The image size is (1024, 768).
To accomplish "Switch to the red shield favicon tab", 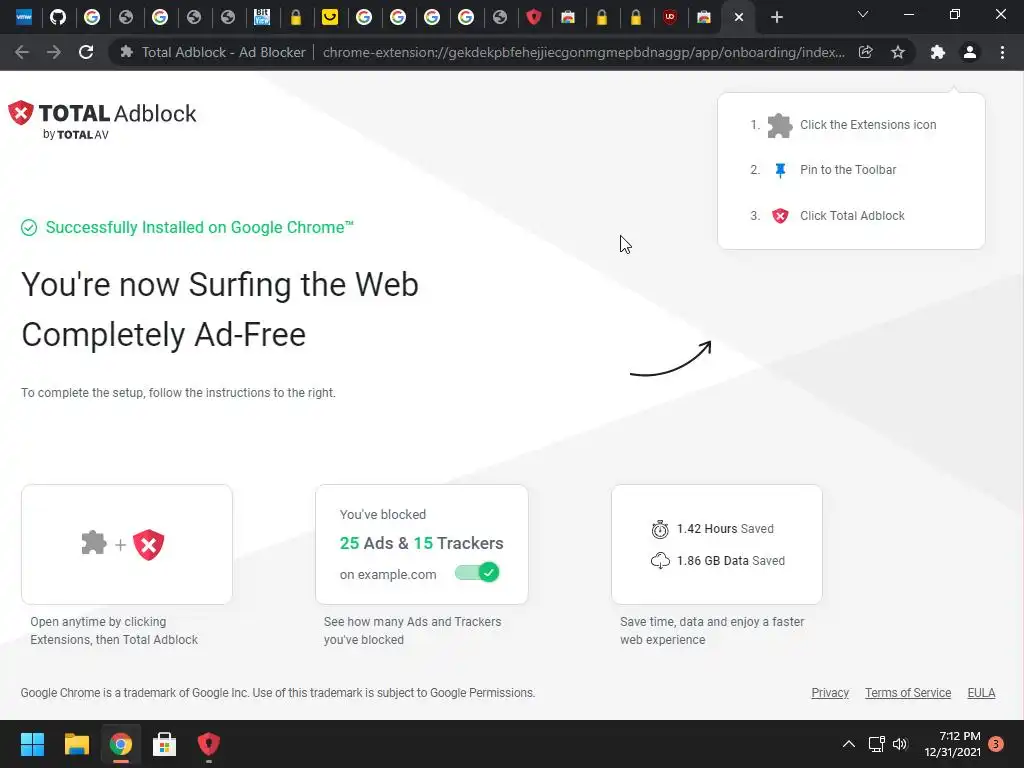I will pyautogui.click(x=534, y=18).
